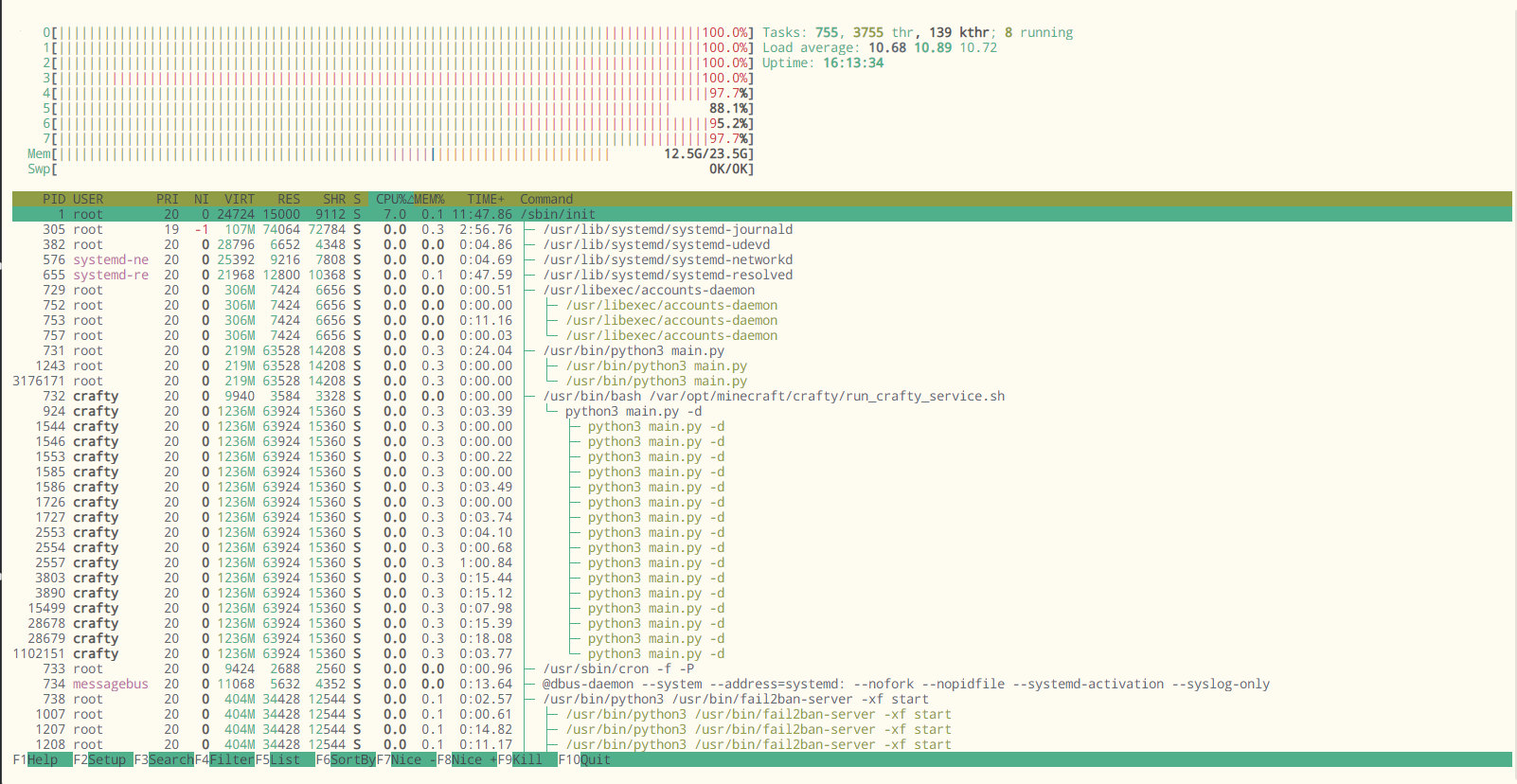Sort by the MEM% column header
The width and height of the screenshot is (1517, 784).
(x=429, y=199)
